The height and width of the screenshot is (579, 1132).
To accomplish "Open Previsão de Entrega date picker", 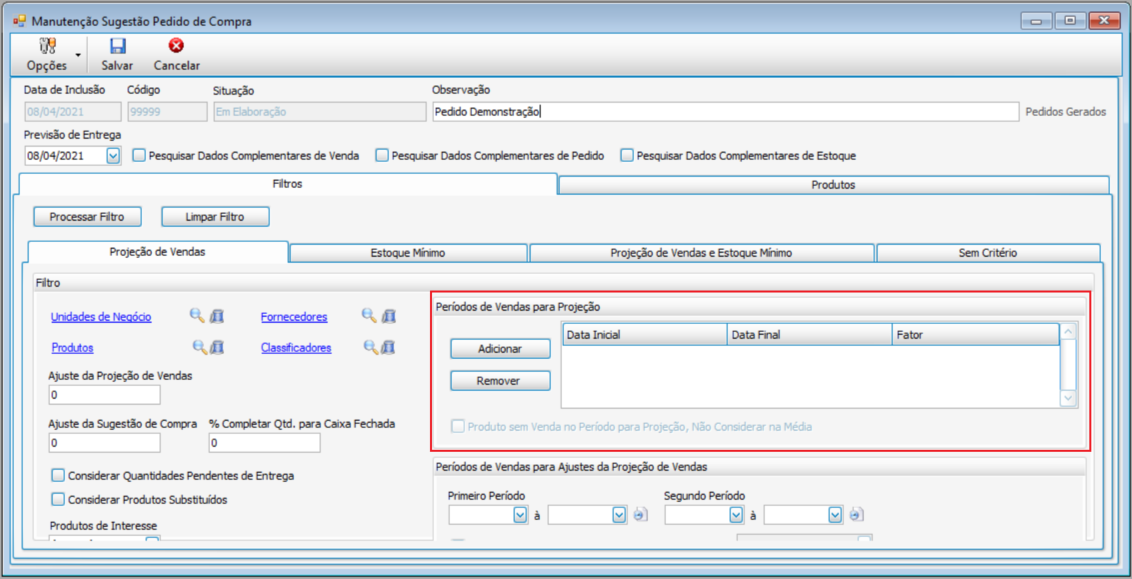I will pos(113,155).
